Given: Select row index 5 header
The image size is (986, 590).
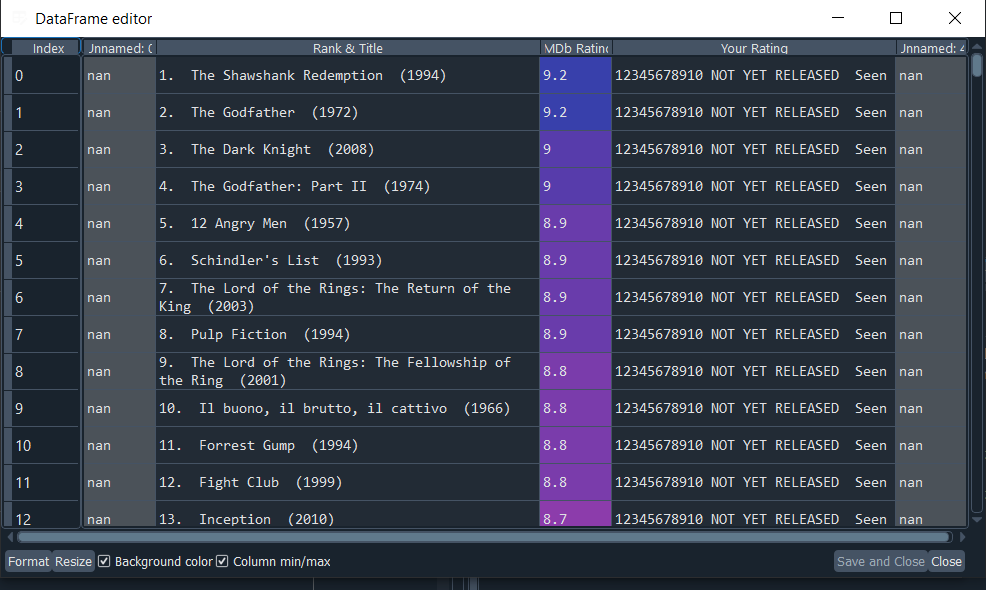Looking at the screenshot, I should click(x=42, y=260).
